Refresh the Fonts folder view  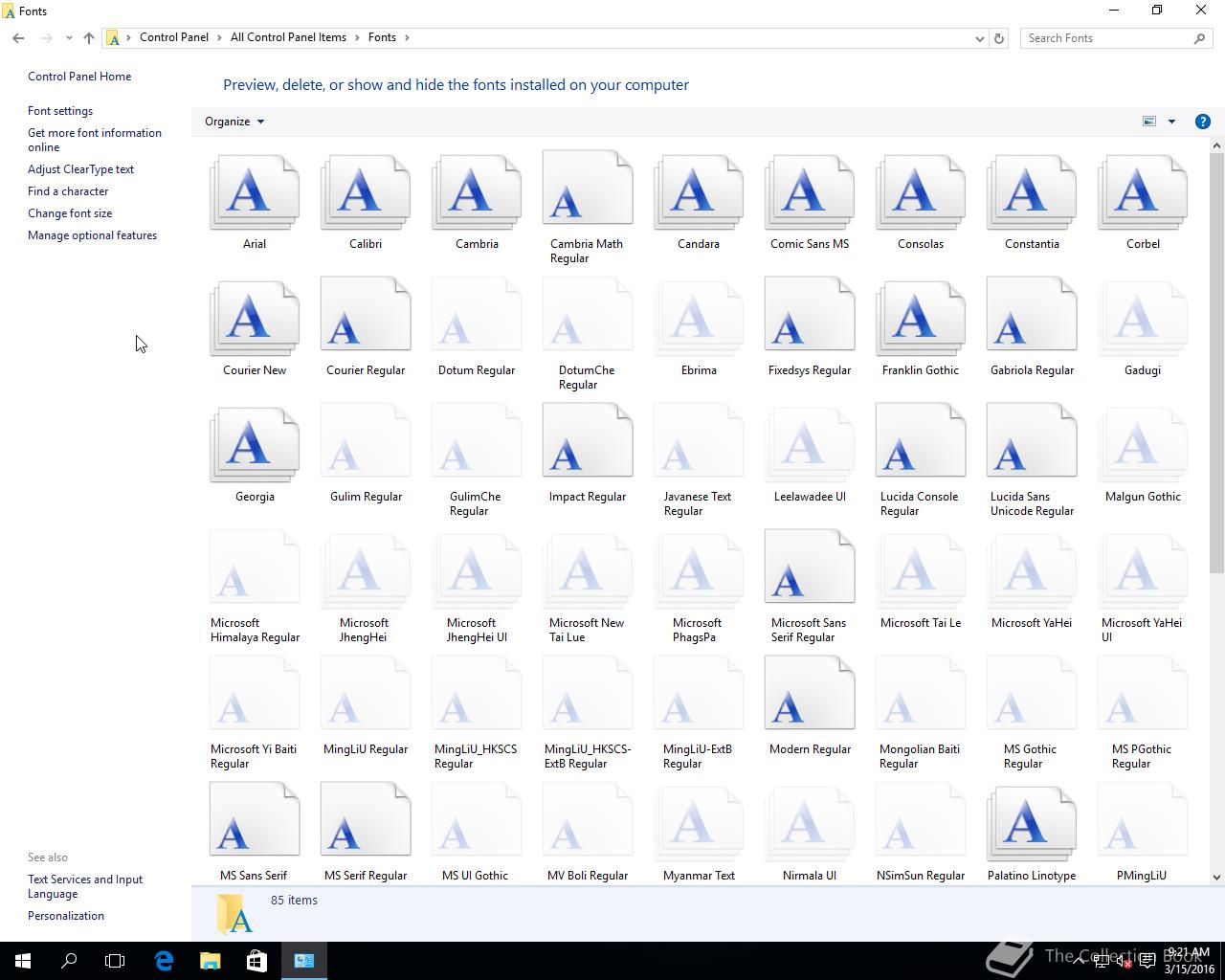(x=999, y=38)
